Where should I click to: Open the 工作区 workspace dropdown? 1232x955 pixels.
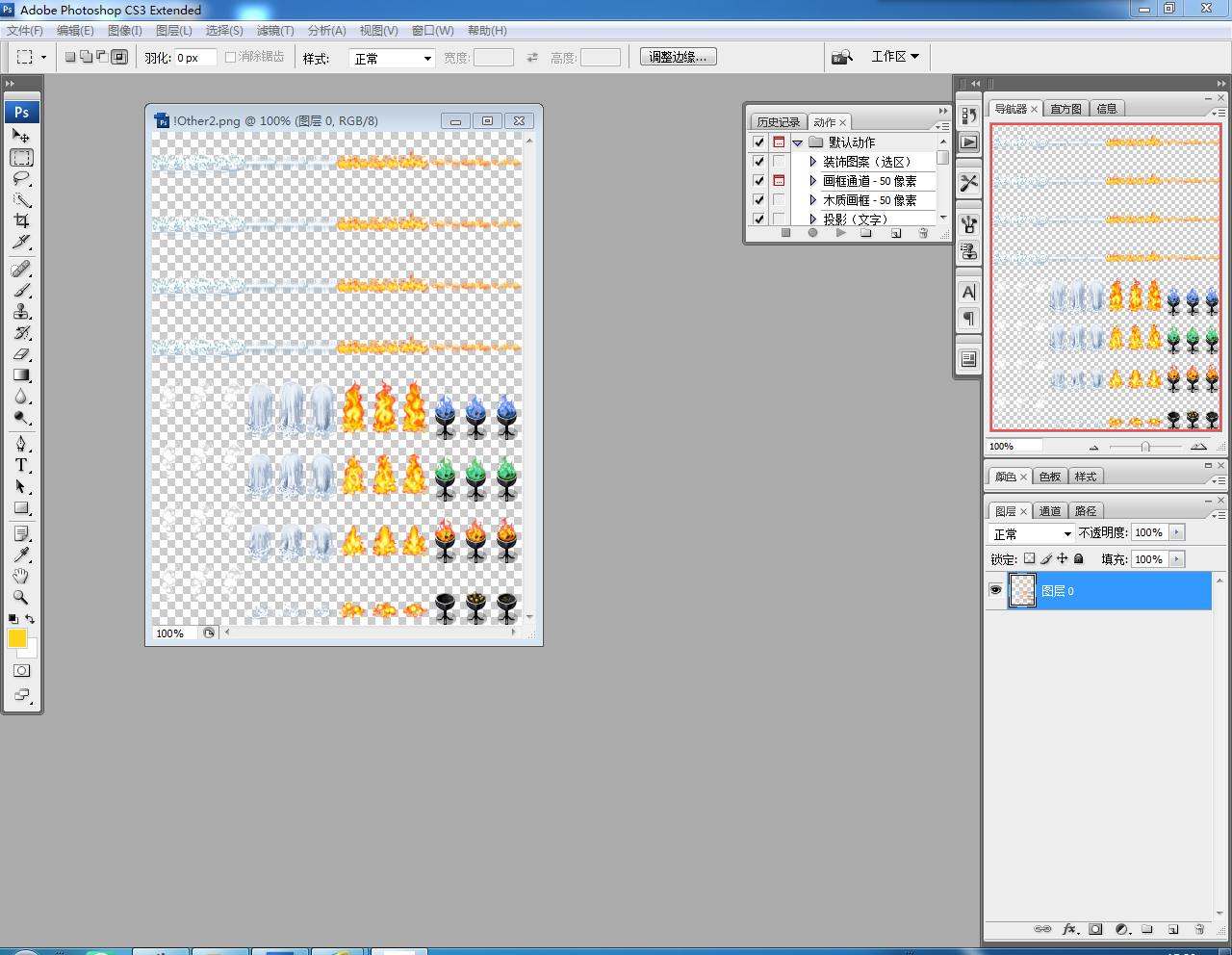tap(895, 57)
